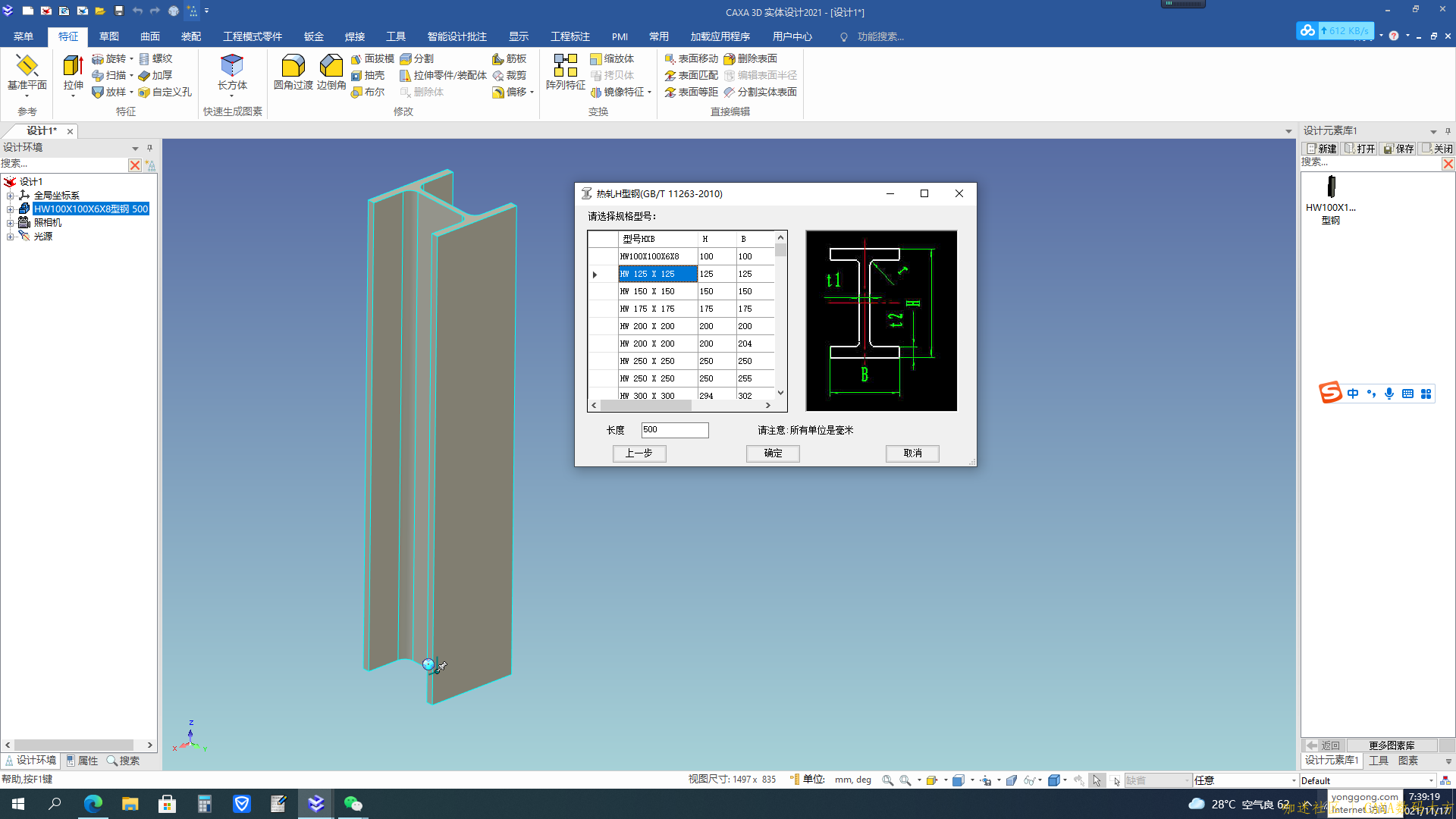Click the 面拔模 draft tool
This screenshot has width=1456, height=819.
coord(372,58)
